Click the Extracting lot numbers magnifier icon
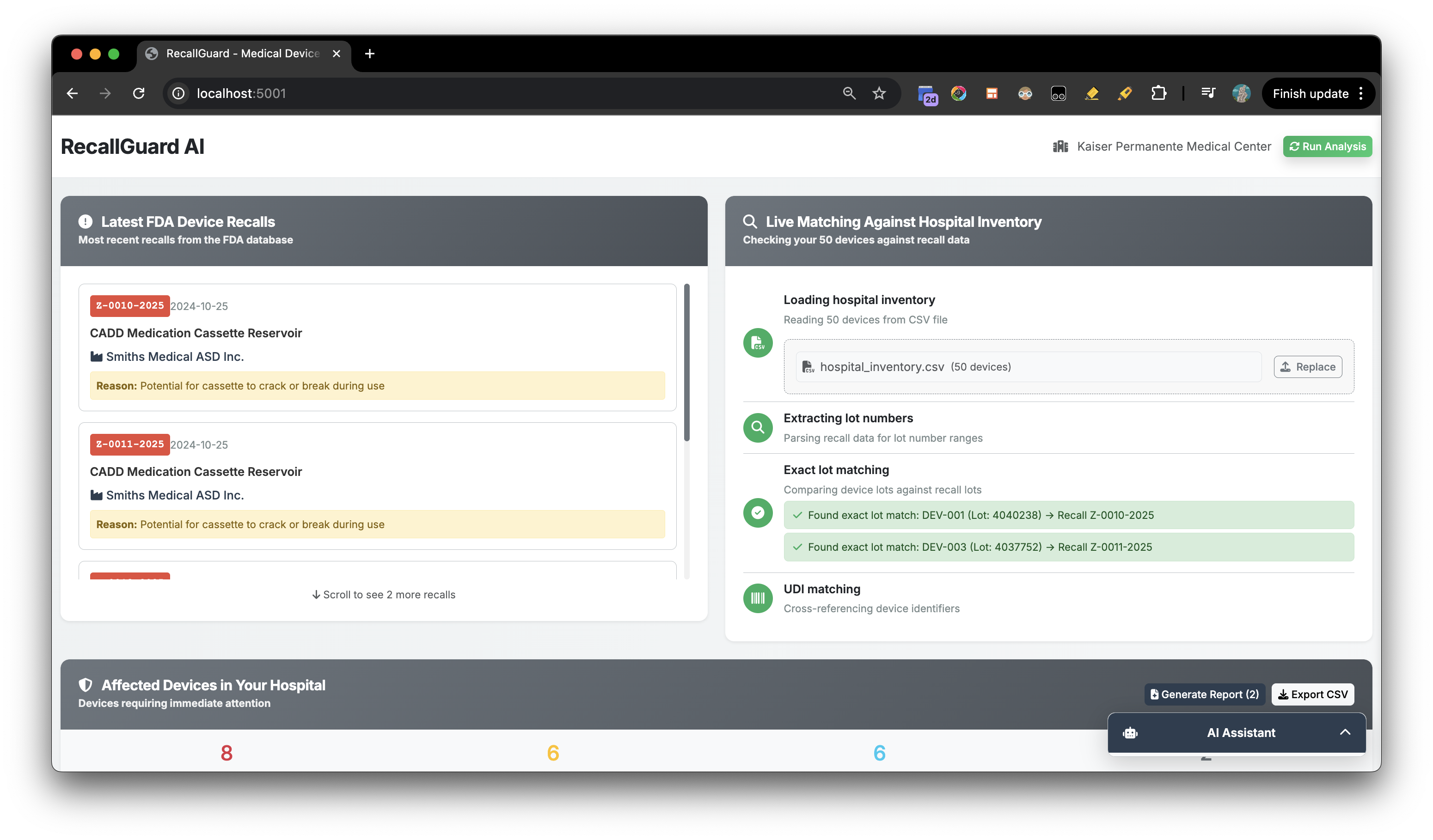Viewport: 1433px width, 840px height. [x=758, y=427]
